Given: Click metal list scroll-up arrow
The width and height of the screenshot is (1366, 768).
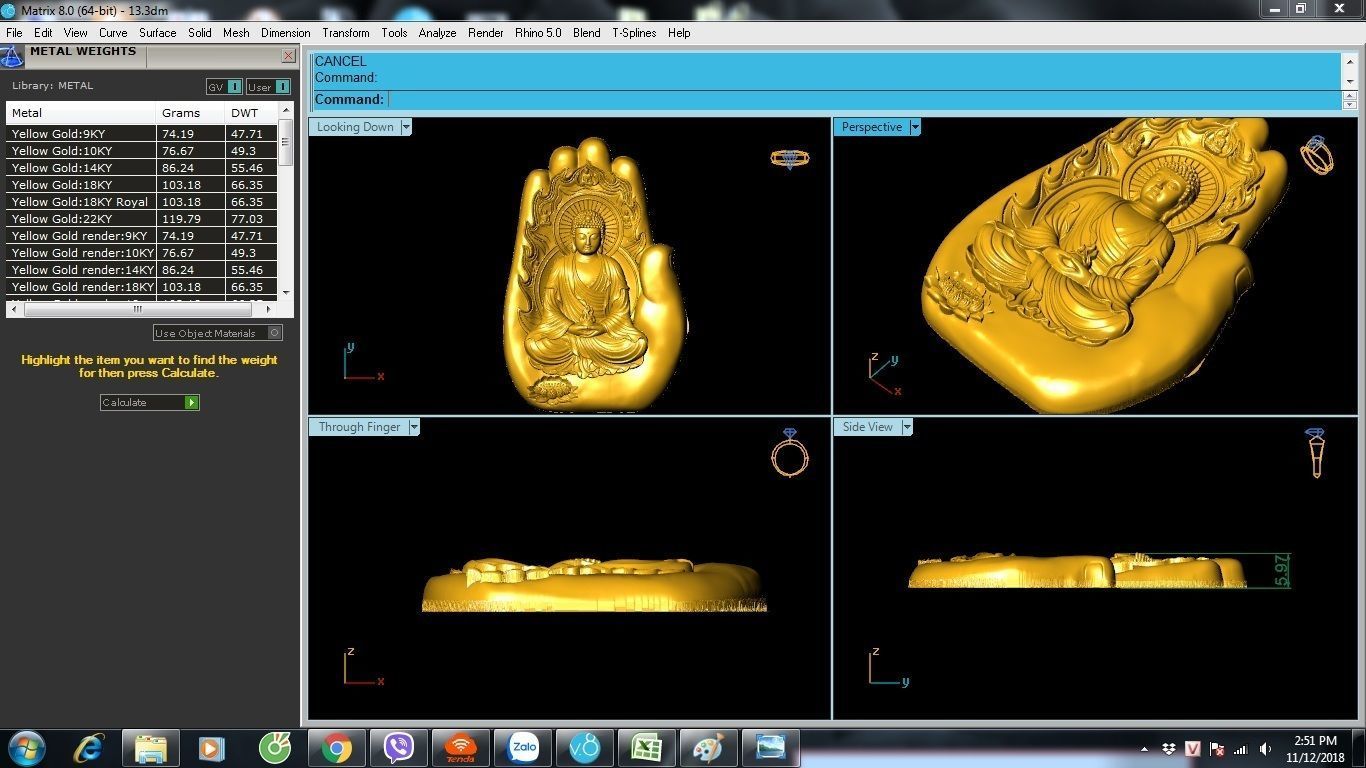Looking at the screenshot, I should pyautogui.click(x=286, y=111).
